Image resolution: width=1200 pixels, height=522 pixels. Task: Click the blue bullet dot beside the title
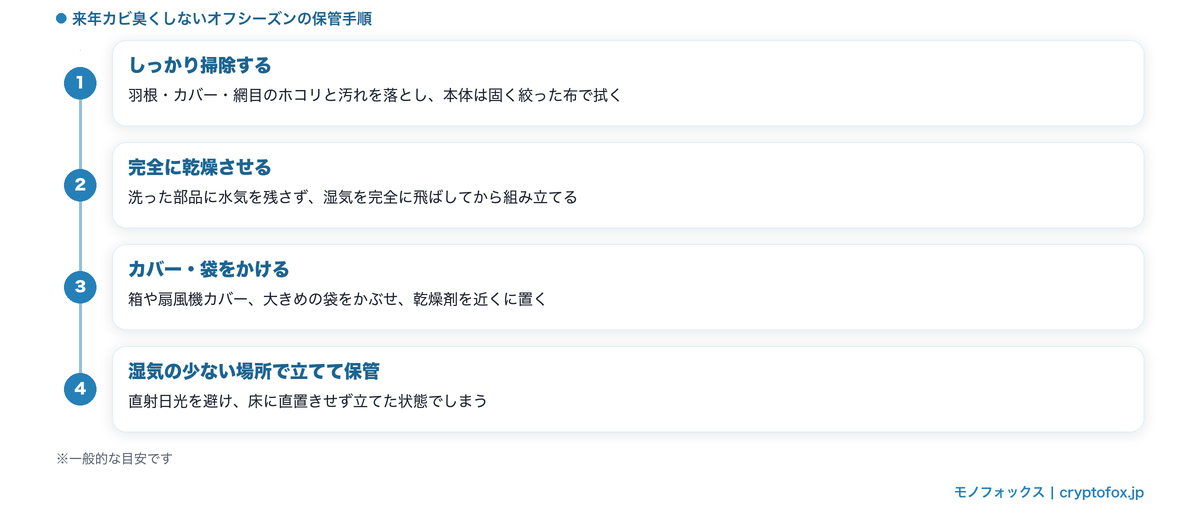tap(61, 18)
